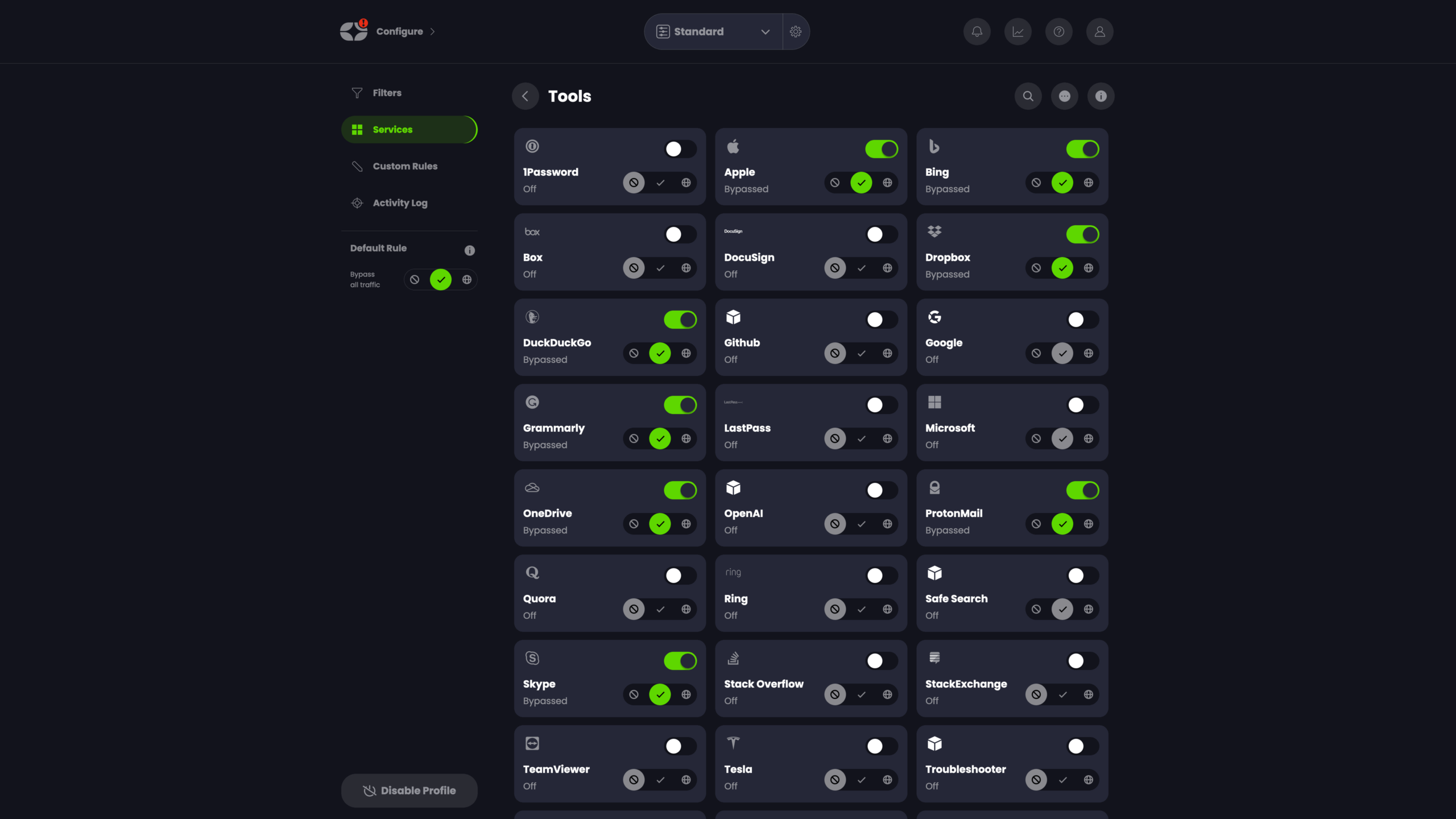Screen dimensions: 1456x819
Task: Click the block icon on Bing card
Action: [1036, 183]
